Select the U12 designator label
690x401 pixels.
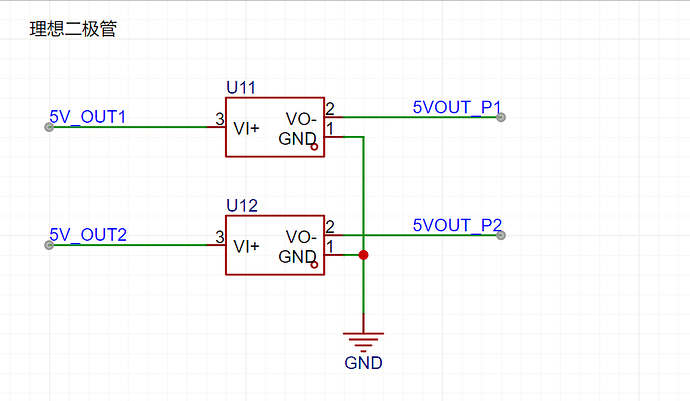[241, 206]
